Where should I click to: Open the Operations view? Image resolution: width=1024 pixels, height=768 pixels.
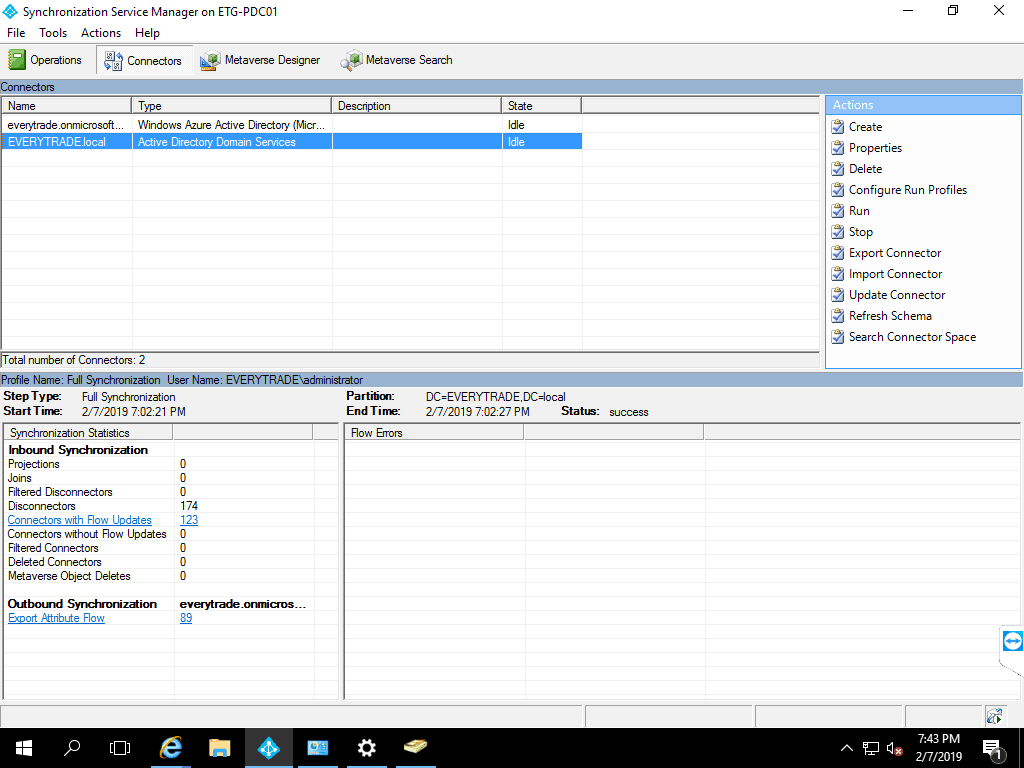(x=44, y=60)
